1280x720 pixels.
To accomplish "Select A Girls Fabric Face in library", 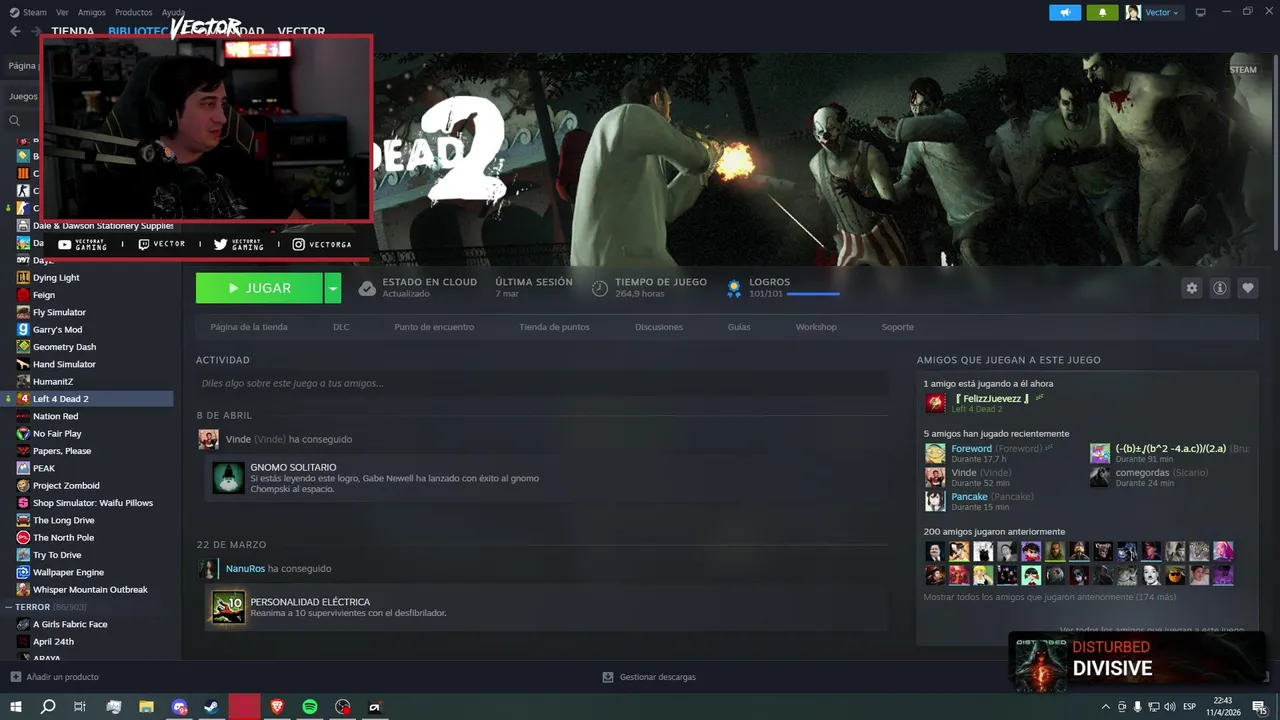I will 70,624.
